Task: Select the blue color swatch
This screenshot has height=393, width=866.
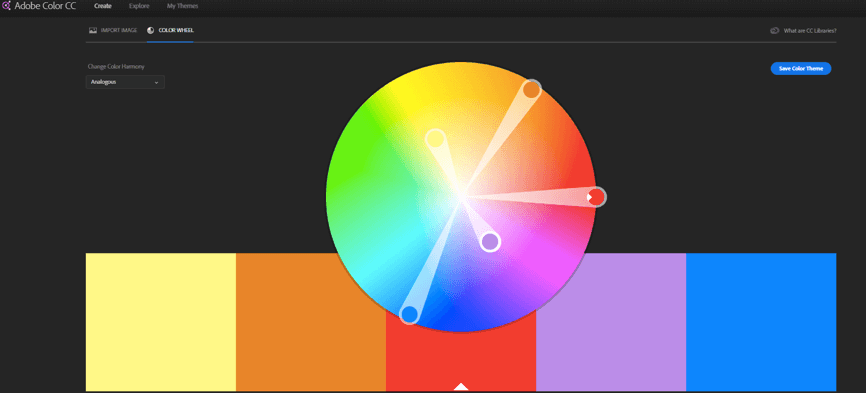Action: pos(761,322)
